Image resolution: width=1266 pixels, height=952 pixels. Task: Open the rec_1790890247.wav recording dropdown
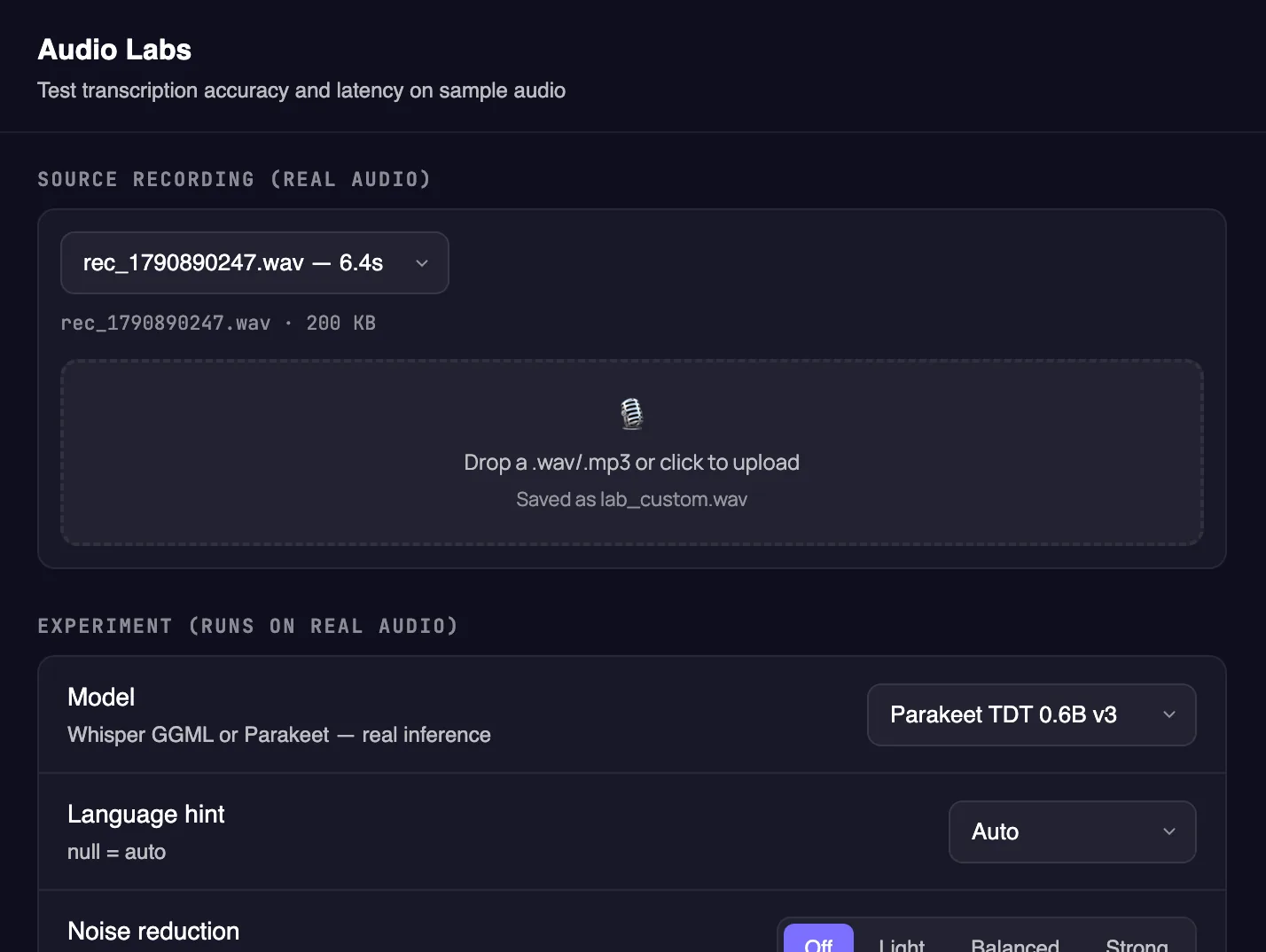[254, 262]
